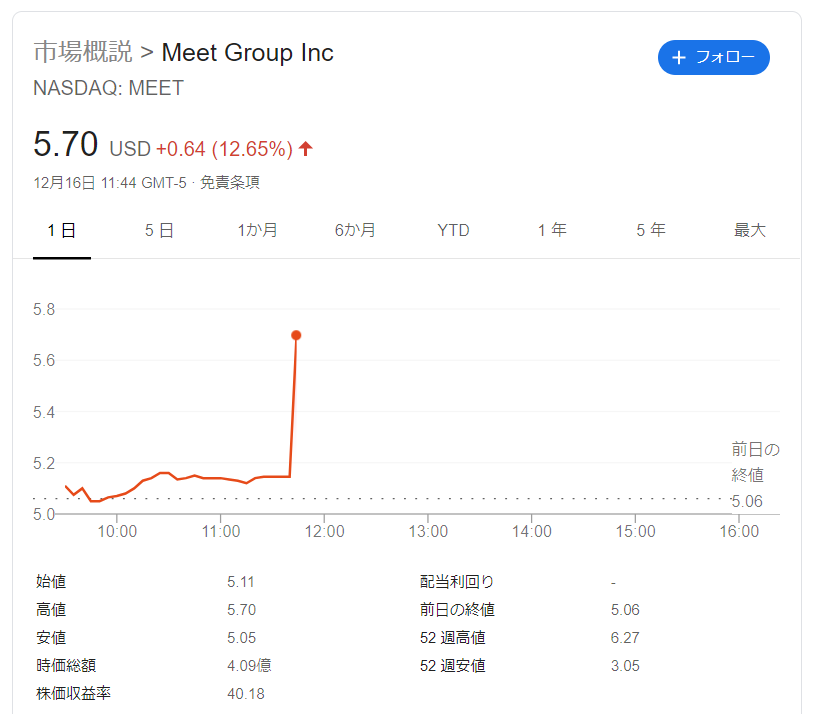Image resolution: width=813 pixels, height=714 pixels.
Task: Select the 最大 maximum range tab
Action: tap(749, 231)
